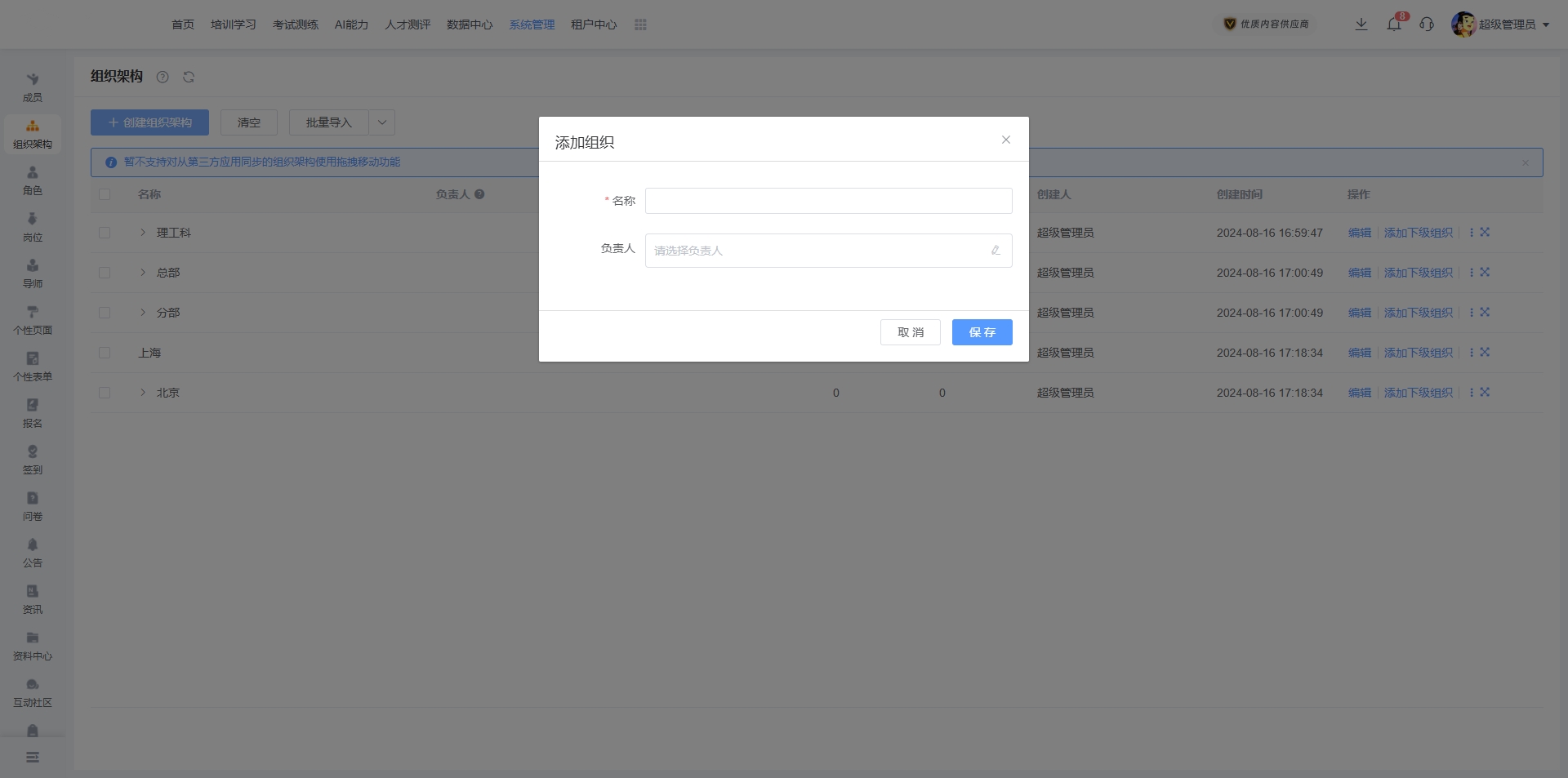Click the download icon in header
Image resolution: width=1568 pixels, height=778 pixels.
pyautogui.click(x=1361, y=24)
